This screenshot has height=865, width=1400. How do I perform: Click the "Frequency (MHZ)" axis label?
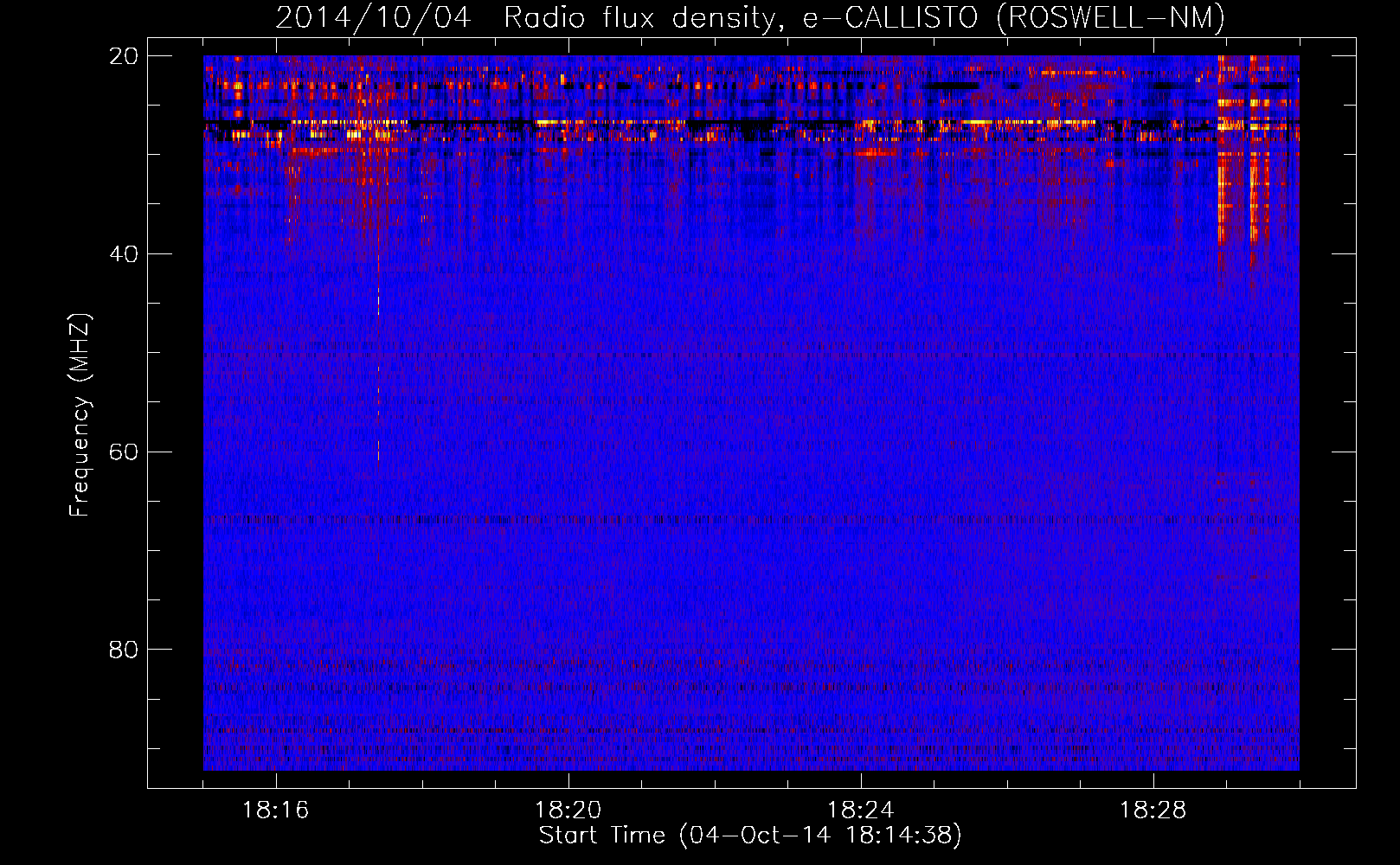coord(80,415)
